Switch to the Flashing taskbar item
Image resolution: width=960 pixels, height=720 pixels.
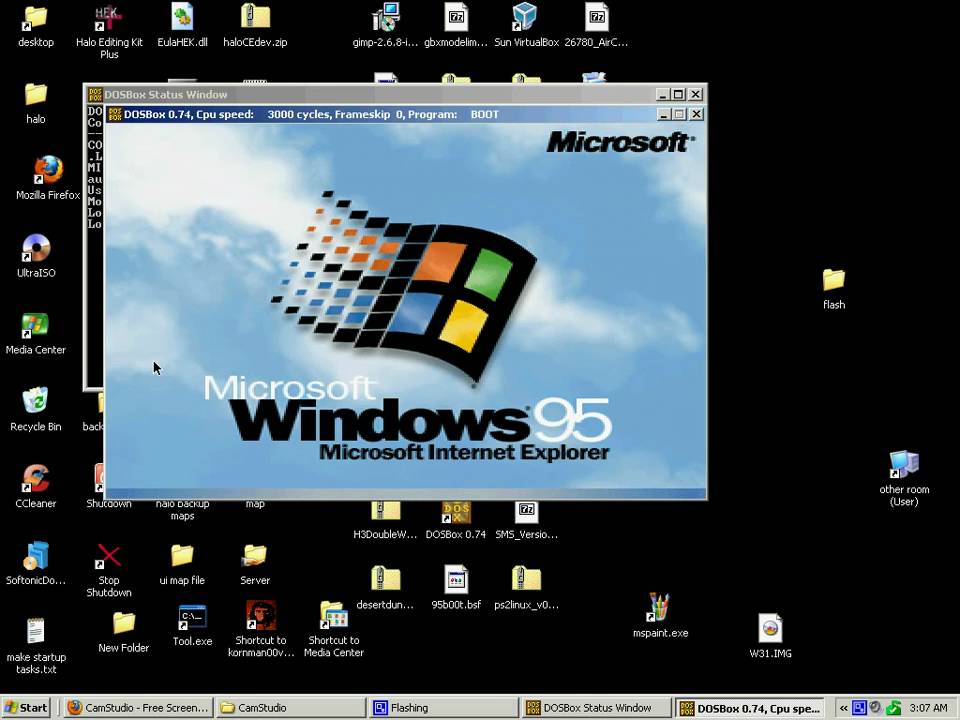click(x=442, y=708)
